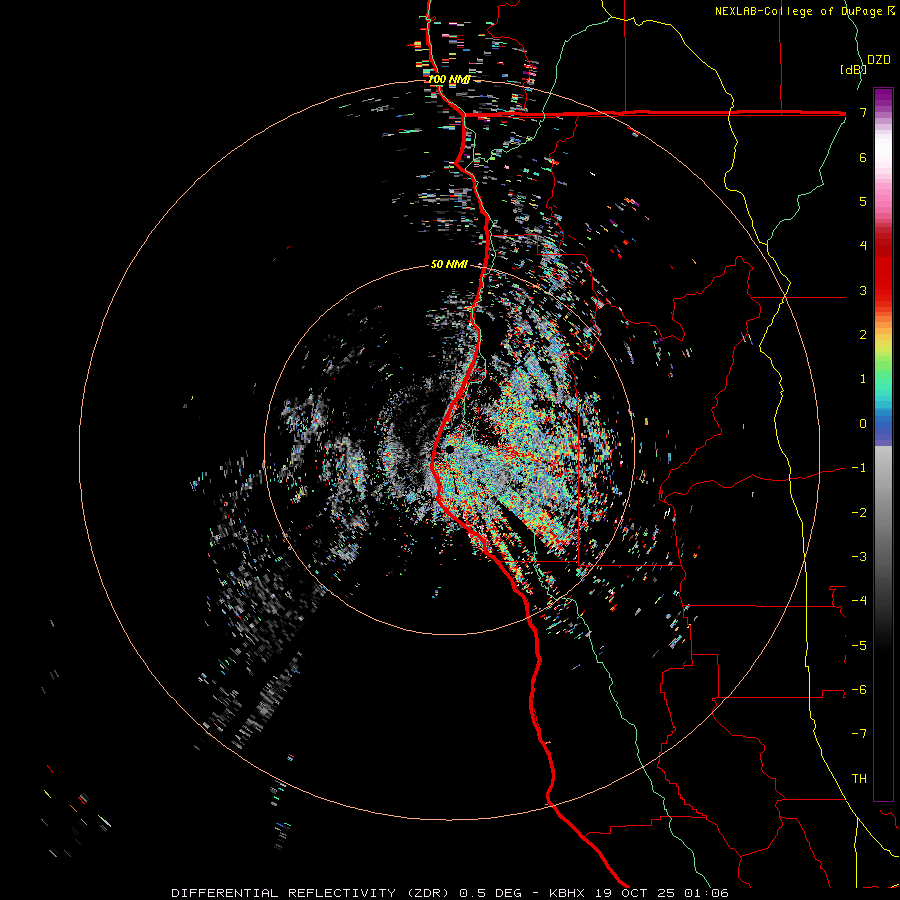Click the 5 dB scale value
The height and width of the screenshot is (900, 900).
coord(863,201)
